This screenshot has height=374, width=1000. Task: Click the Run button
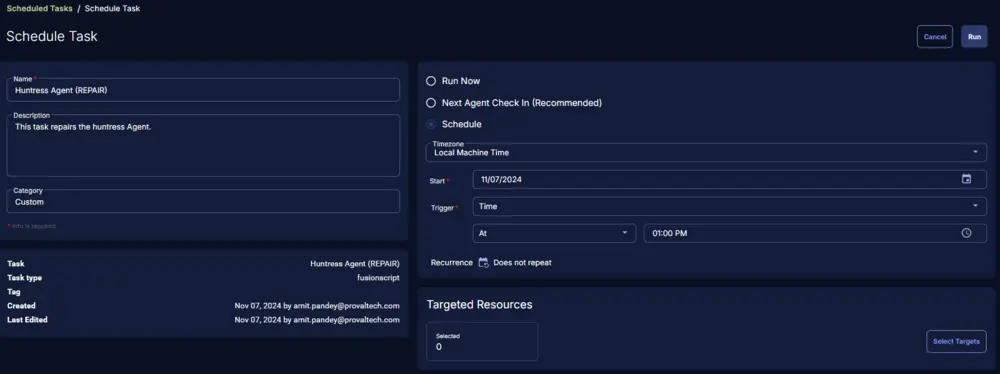(974, 36)
